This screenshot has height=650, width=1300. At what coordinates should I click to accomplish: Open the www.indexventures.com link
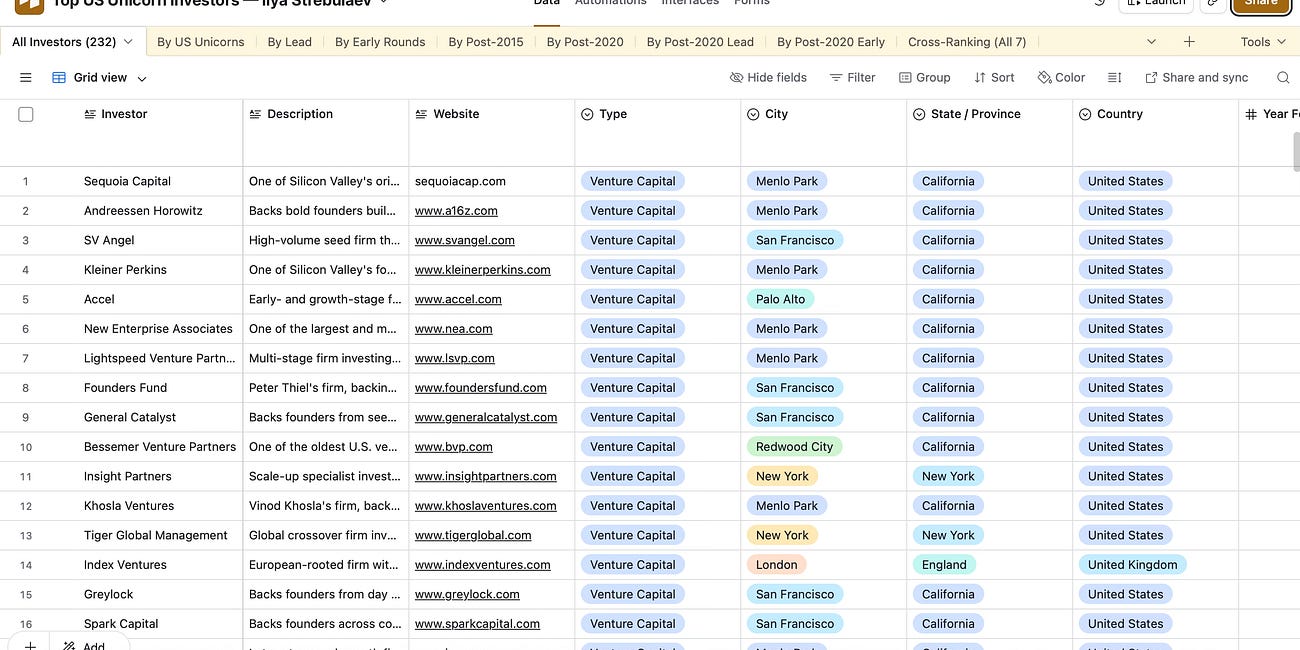(x=483, y=565)
